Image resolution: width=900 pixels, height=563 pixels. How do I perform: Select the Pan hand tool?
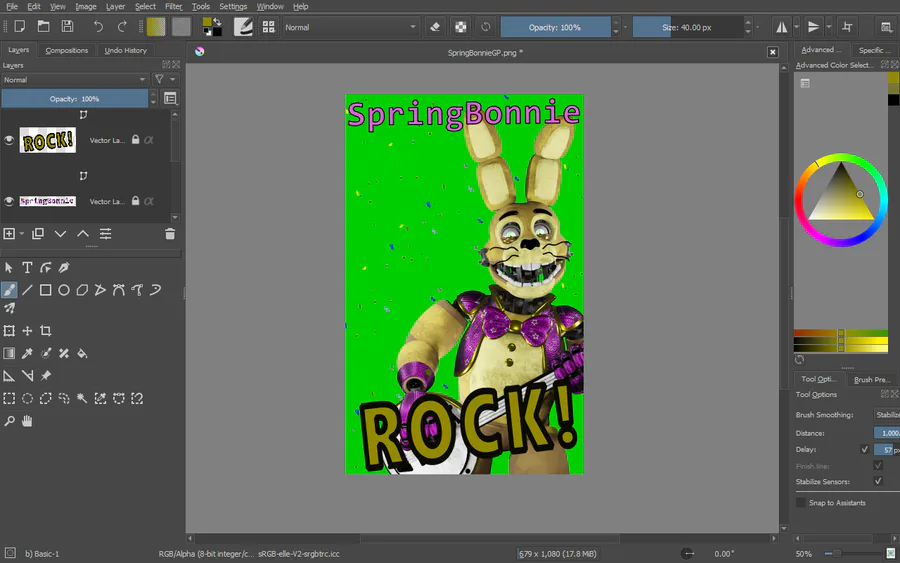click(x=27, y=421)
